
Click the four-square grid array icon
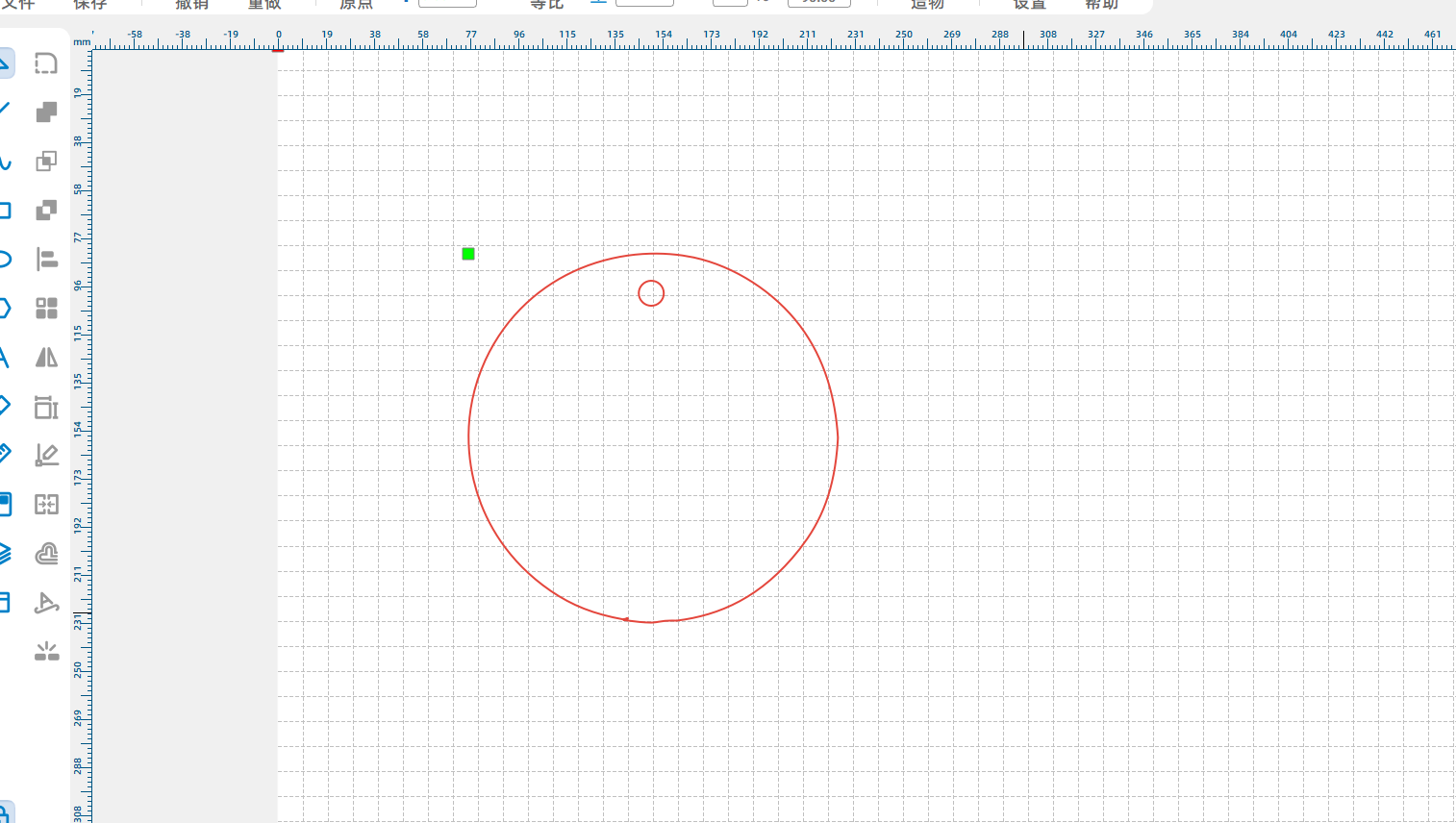[46, 308]
